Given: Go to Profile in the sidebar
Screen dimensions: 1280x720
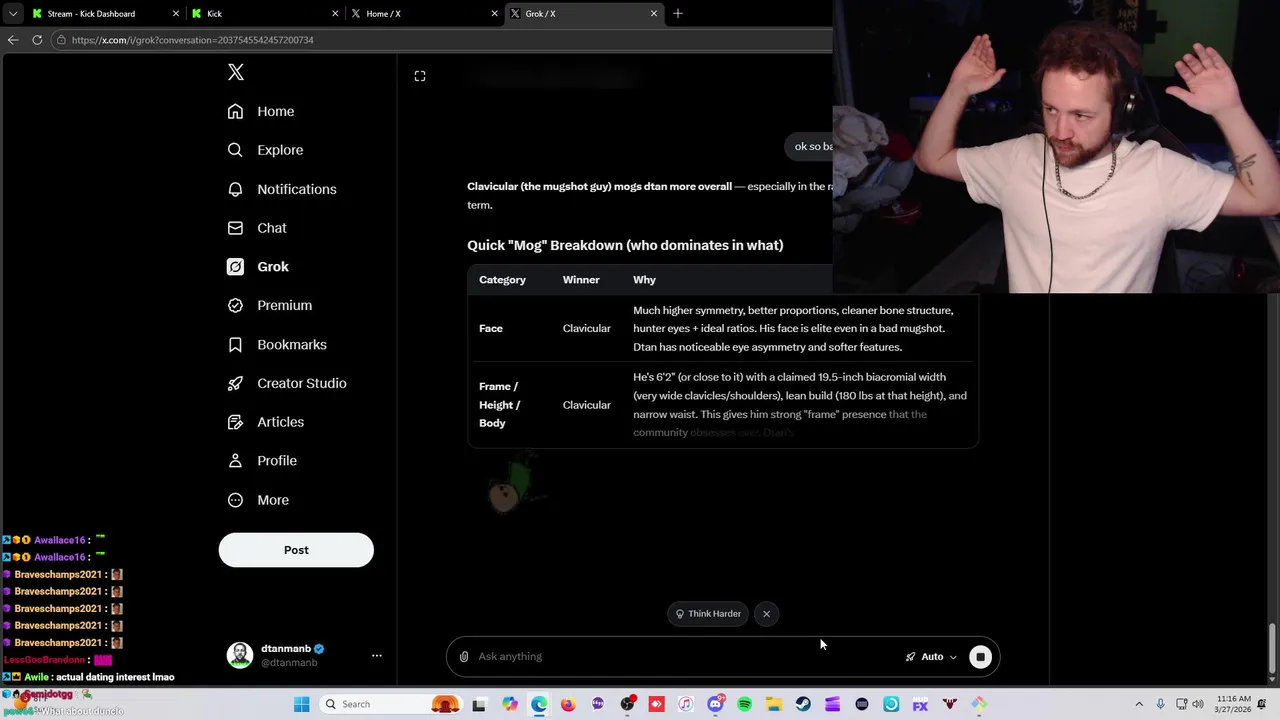Looking at the screenshot, I should (x=262, y=461).
